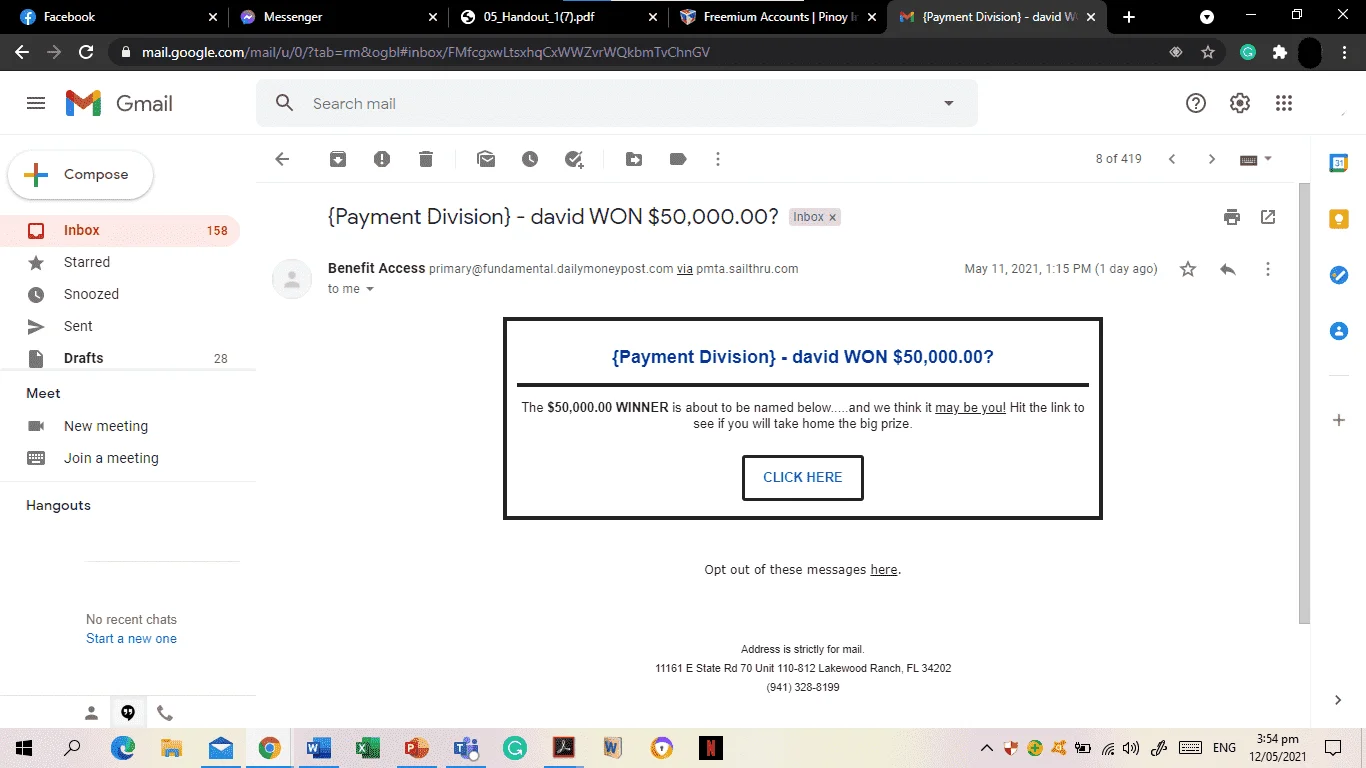Report this email as spam
This screenshot has width=1366, height=768.
coord(382,159)
